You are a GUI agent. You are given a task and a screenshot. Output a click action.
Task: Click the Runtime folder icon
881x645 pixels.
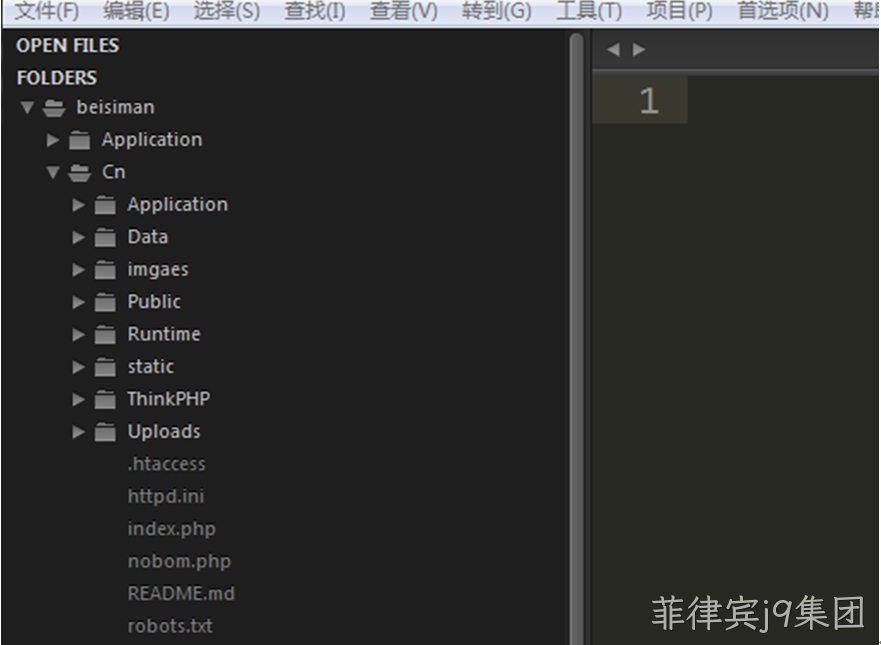pos(105,335)
